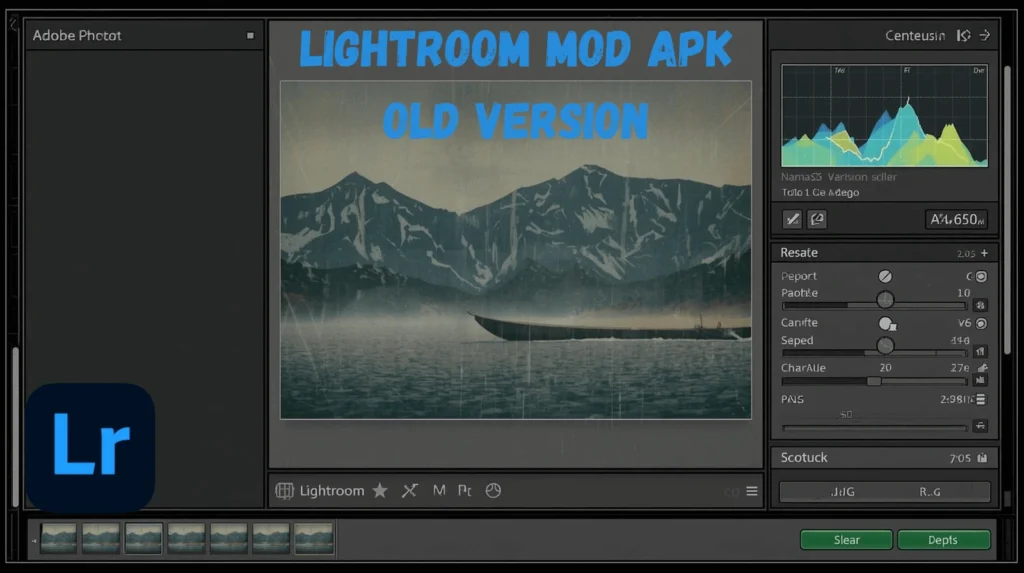Click the mountain lake preview photo
The image size is (1024, 573).
coord(516,250)
